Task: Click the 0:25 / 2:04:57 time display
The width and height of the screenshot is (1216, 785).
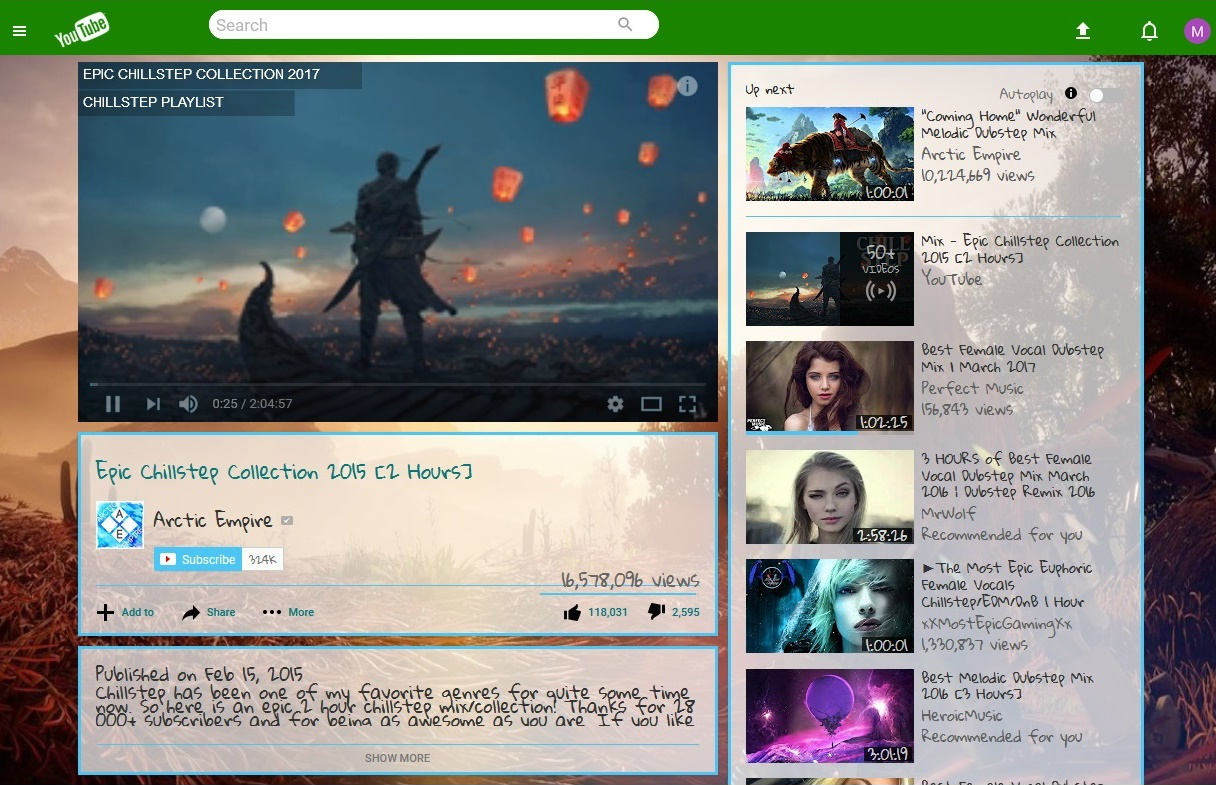Action: (252, 404)
